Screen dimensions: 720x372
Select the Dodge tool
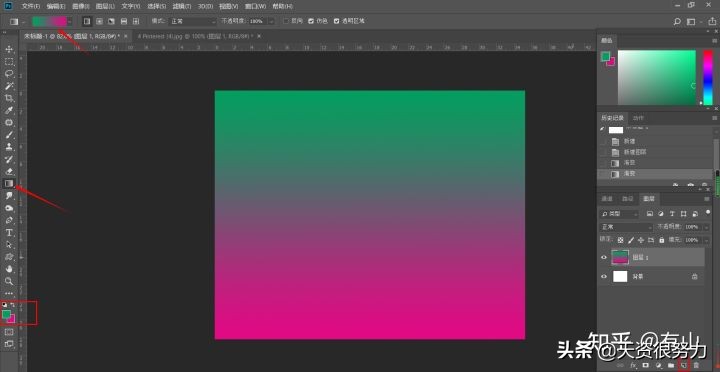pos(9,208)
